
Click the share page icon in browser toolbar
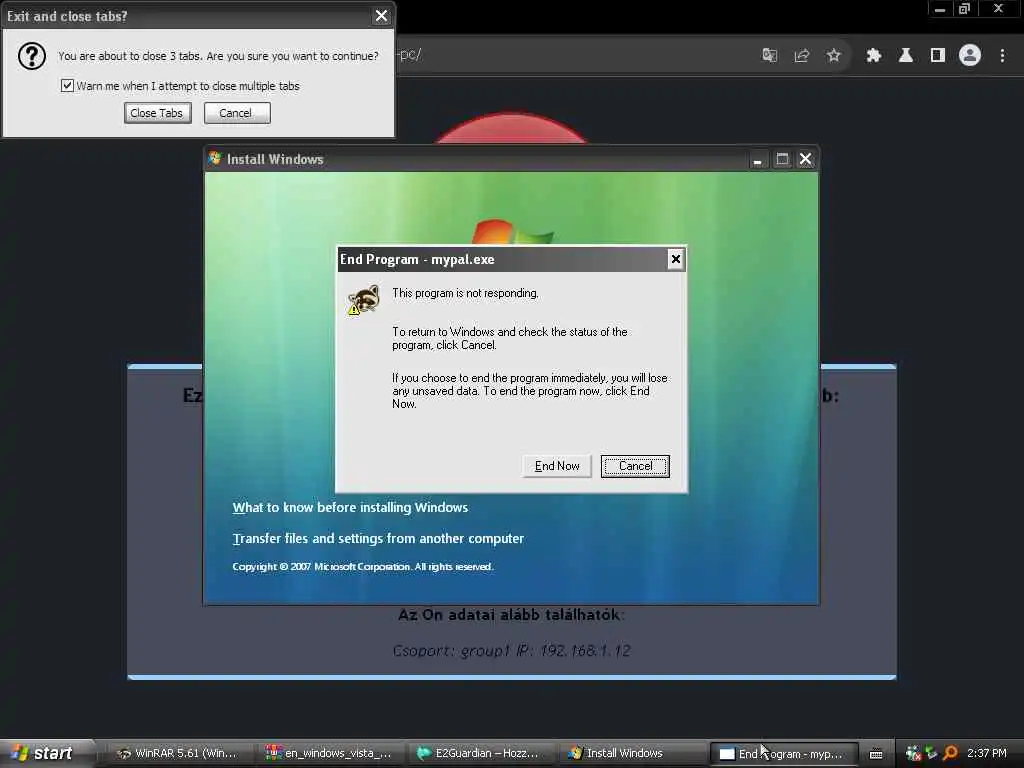801,56
